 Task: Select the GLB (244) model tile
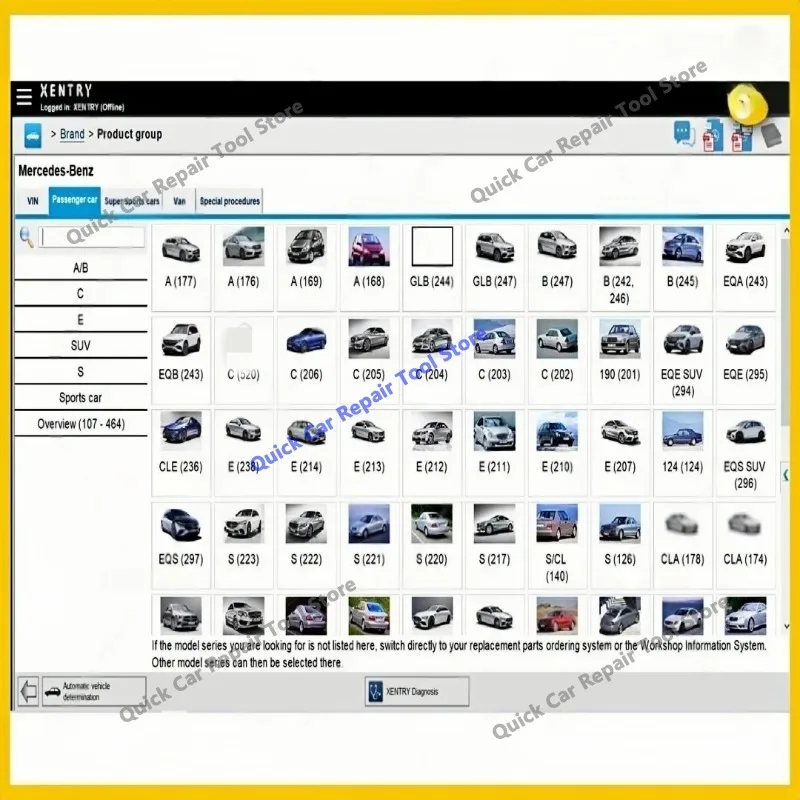(x=432, y=267)
